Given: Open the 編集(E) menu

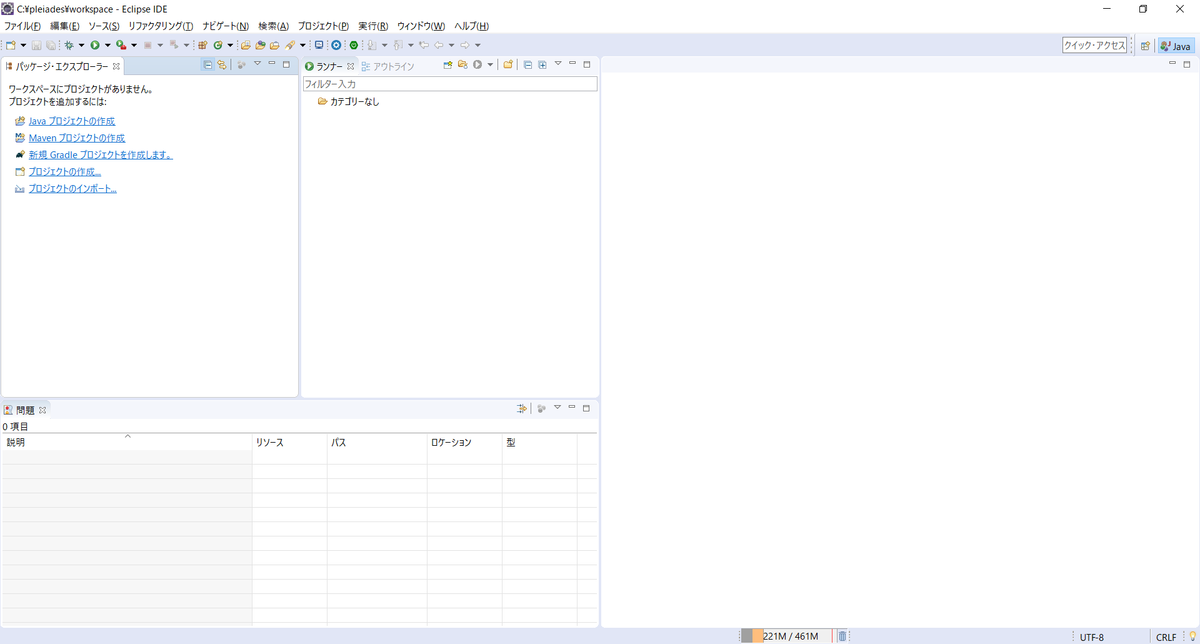Looking at the screenshot, I should coord(64,26).
